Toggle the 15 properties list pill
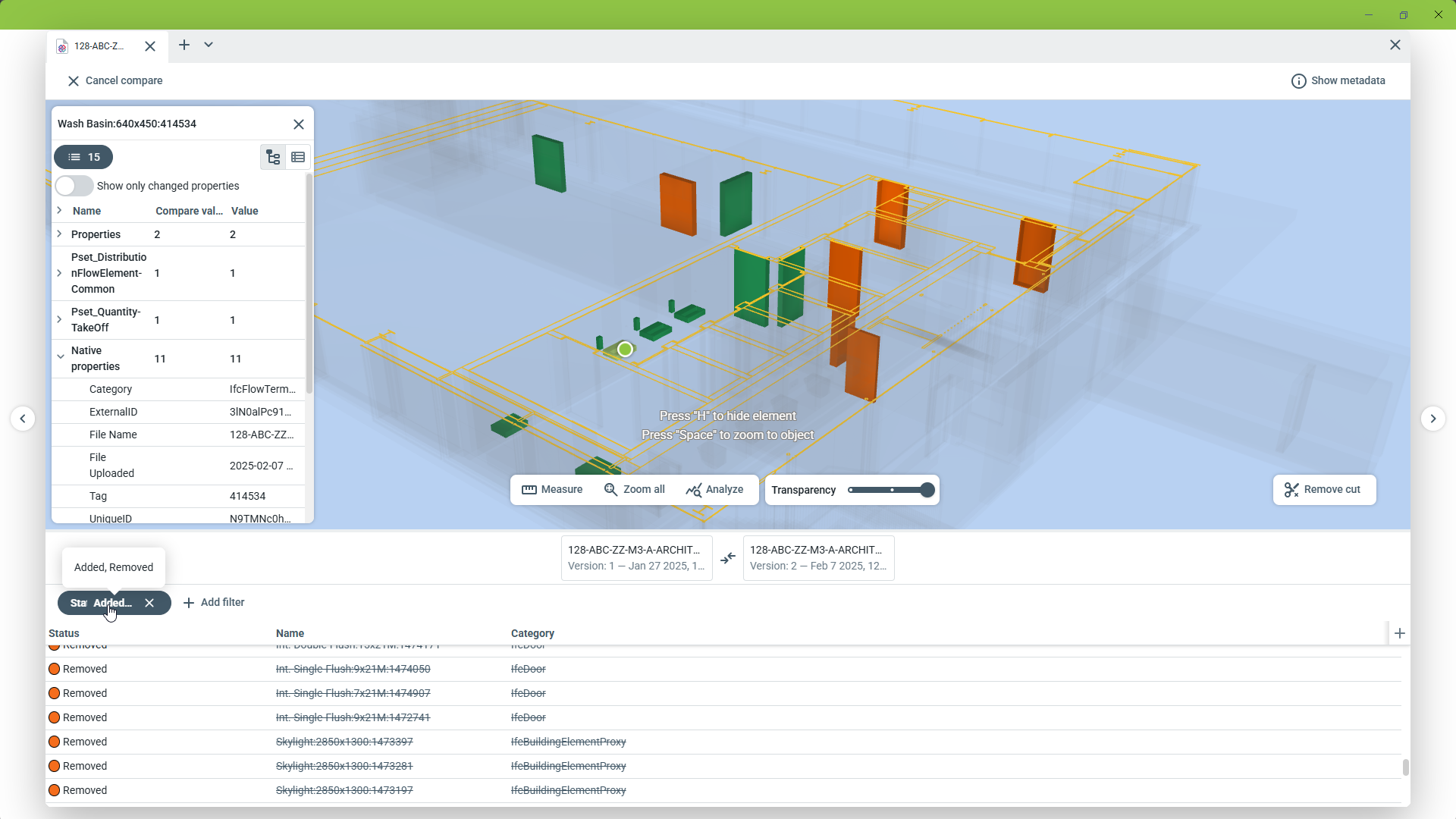Screen dimensions: 1456x819 (x=83, y=157)
